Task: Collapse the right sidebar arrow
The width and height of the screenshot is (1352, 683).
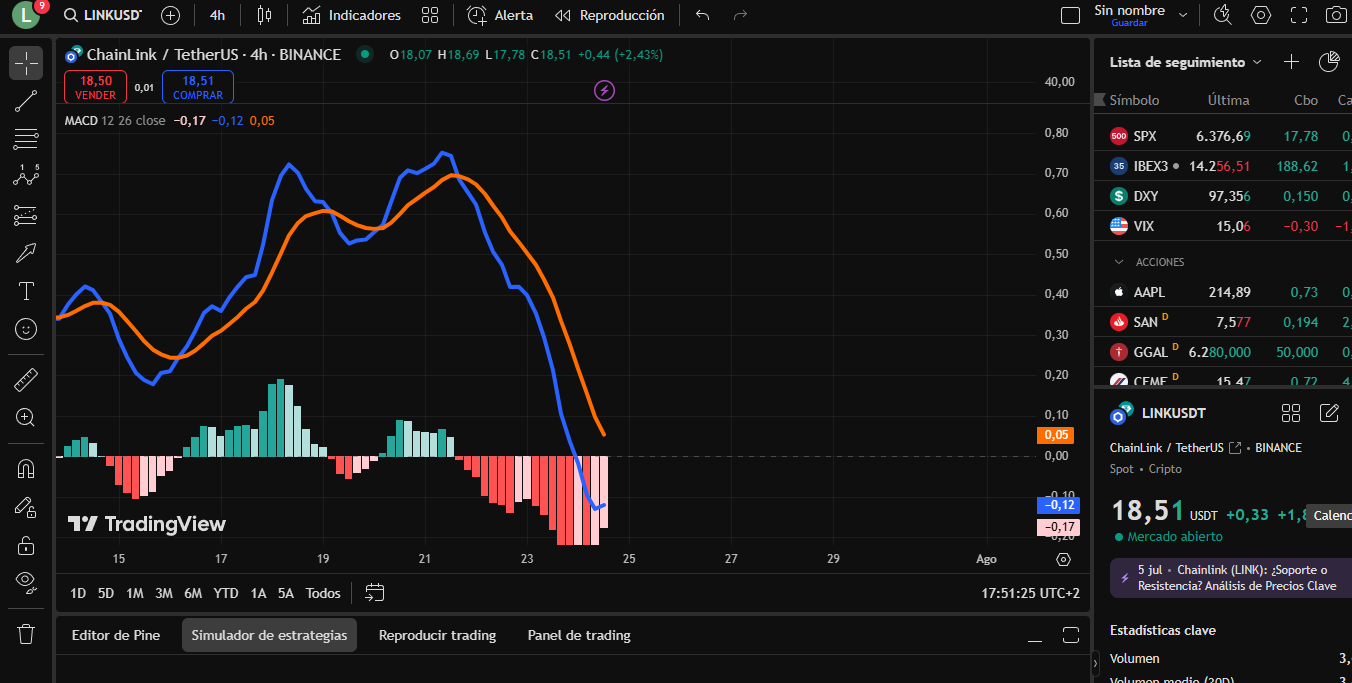Action: (x=1097, y=662)
